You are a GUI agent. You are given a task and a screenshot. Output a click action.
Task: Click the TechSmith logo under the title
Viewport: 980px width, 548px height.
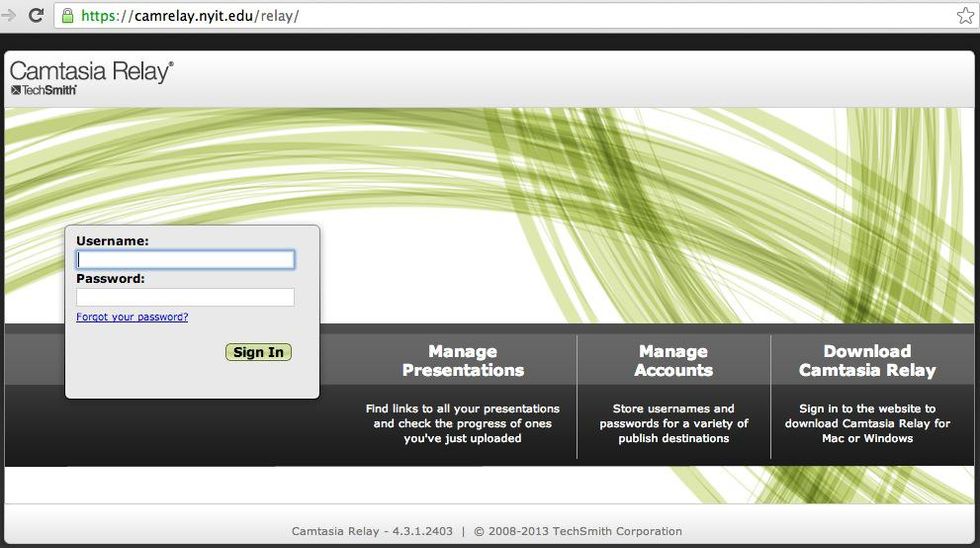click(43, 90)
